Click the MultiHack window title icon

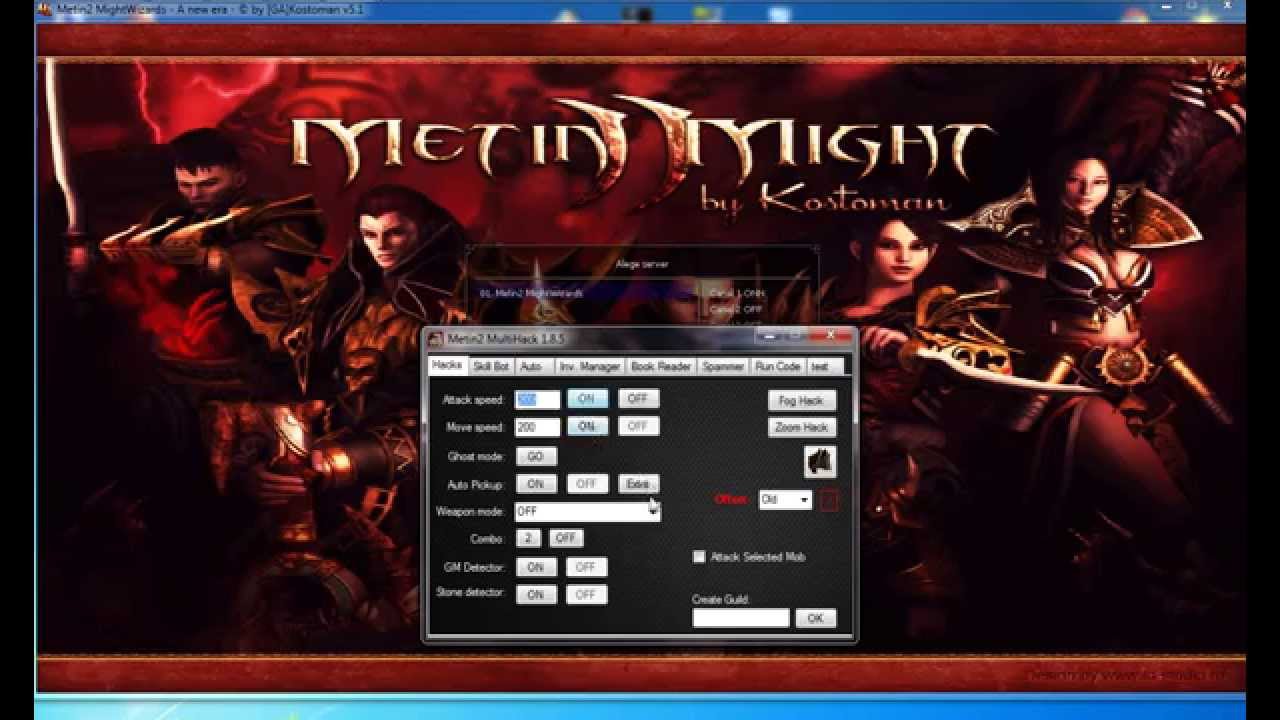[x=436, y=339]
